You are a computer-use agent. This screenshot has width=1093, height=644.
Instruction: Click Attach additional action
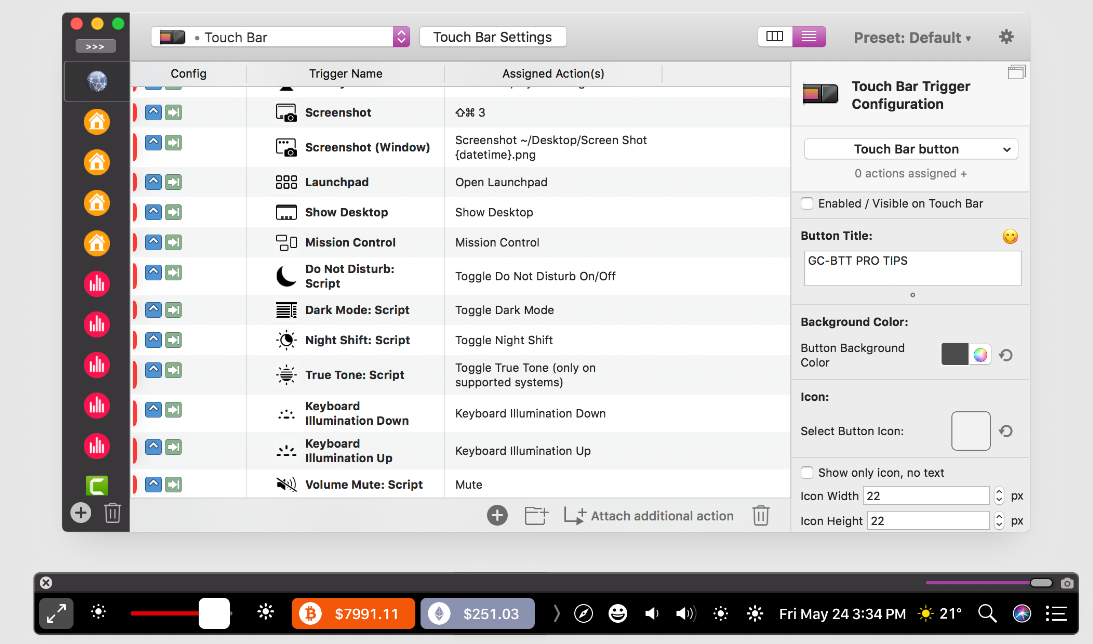648,516
